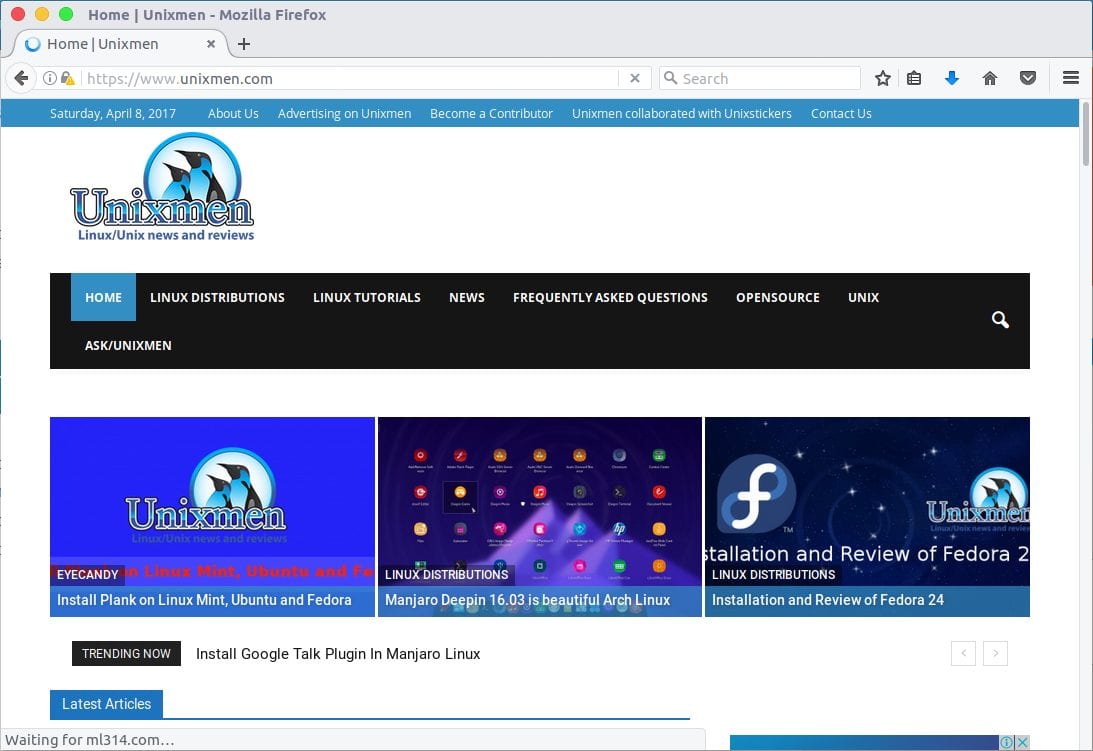Image resolution: width=1093 pixels, height=751 pixels.
Task: Open the NEWS menu item
Action: click(467, 297)
